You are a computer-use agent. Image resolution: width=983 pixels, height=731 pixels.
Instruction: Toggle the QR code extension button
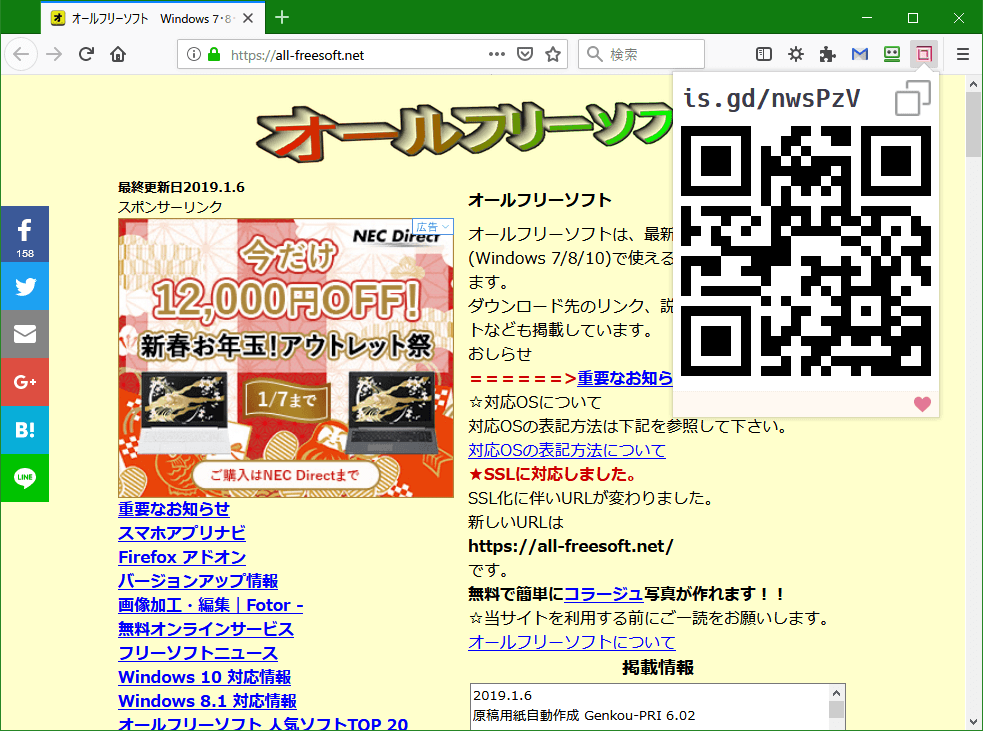click(x=923, y=55)
